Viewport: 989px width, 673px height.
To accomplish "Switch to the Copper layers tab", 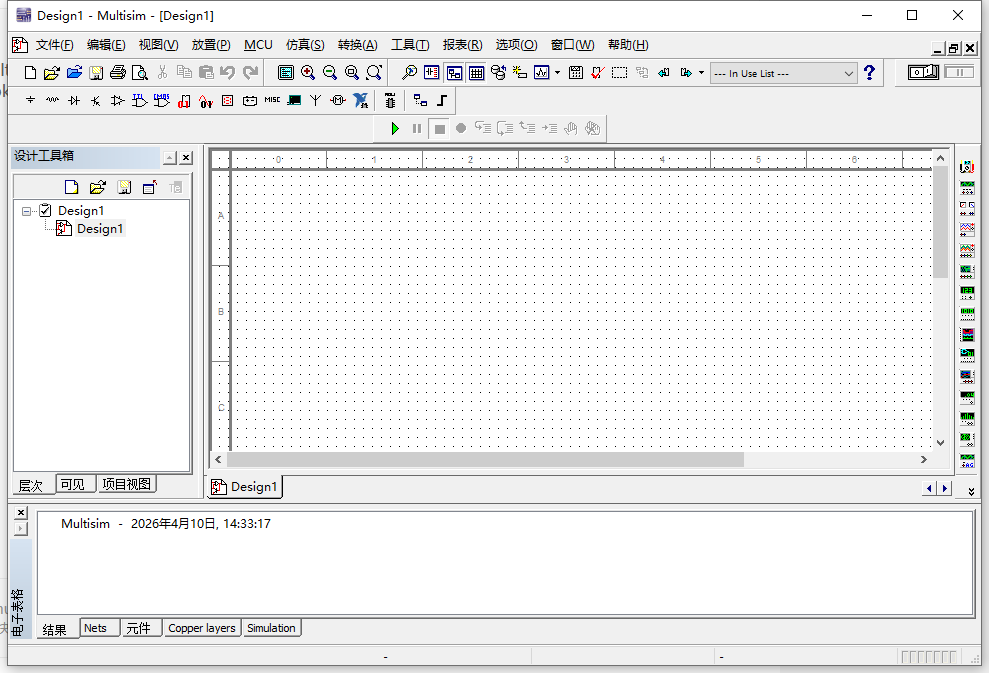I will coord(202,628).
